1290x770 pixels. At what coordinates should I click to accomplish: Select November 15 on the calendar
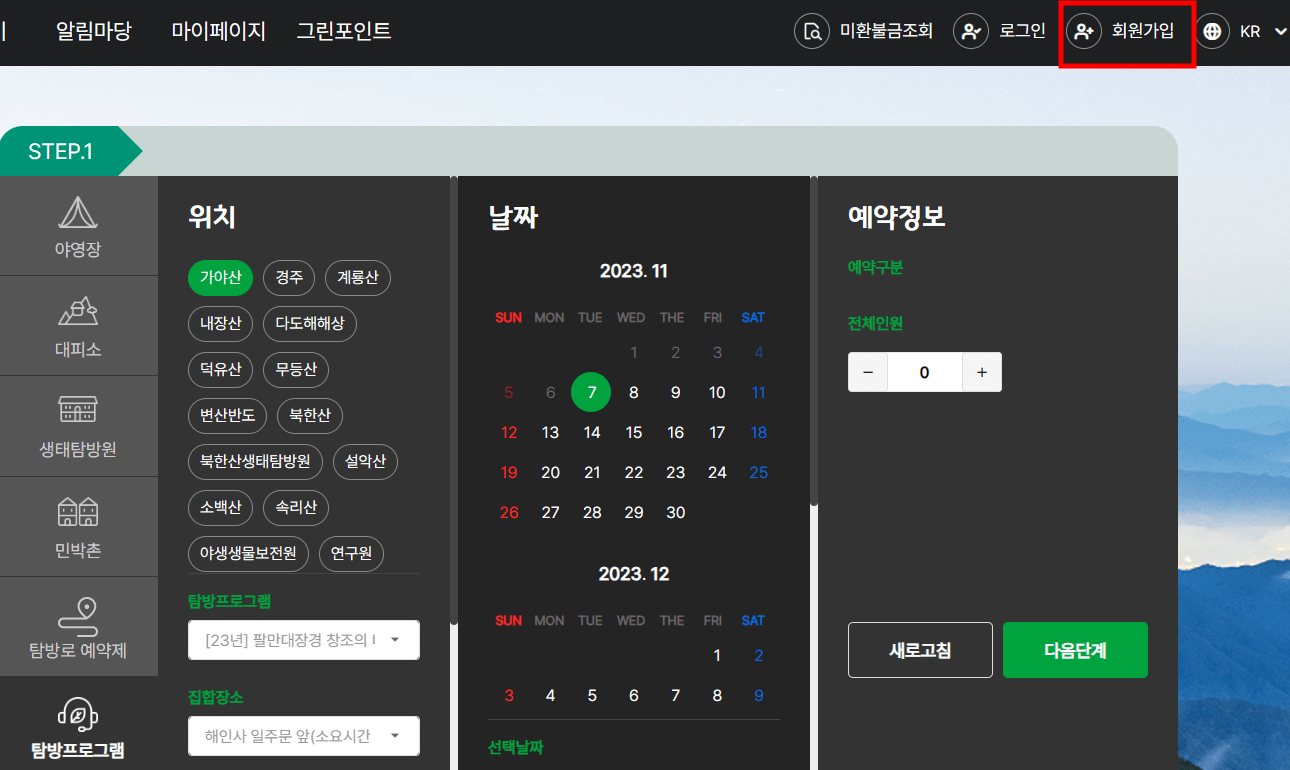633,432
